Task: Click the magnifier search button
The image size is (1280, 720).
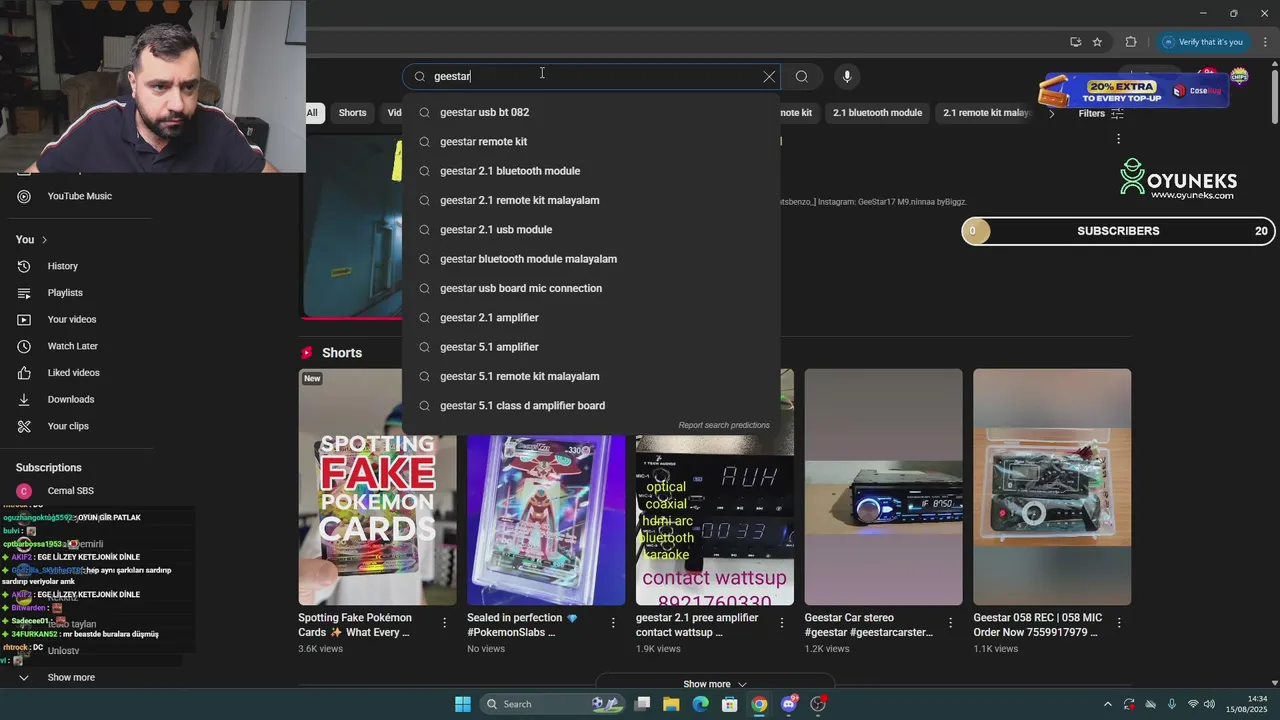Action: (x=801, y=76)
